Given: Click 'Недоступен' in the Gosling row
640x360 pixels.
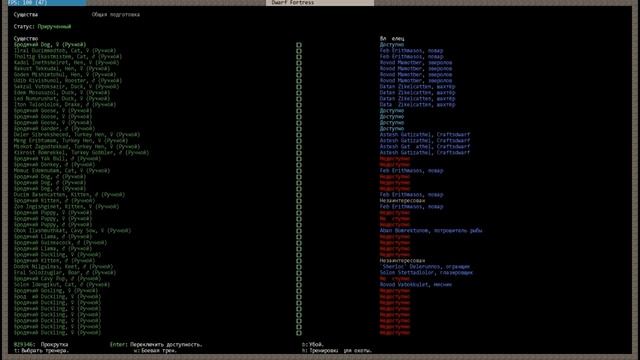Looking at the screenshot, I should pos(395,291).
